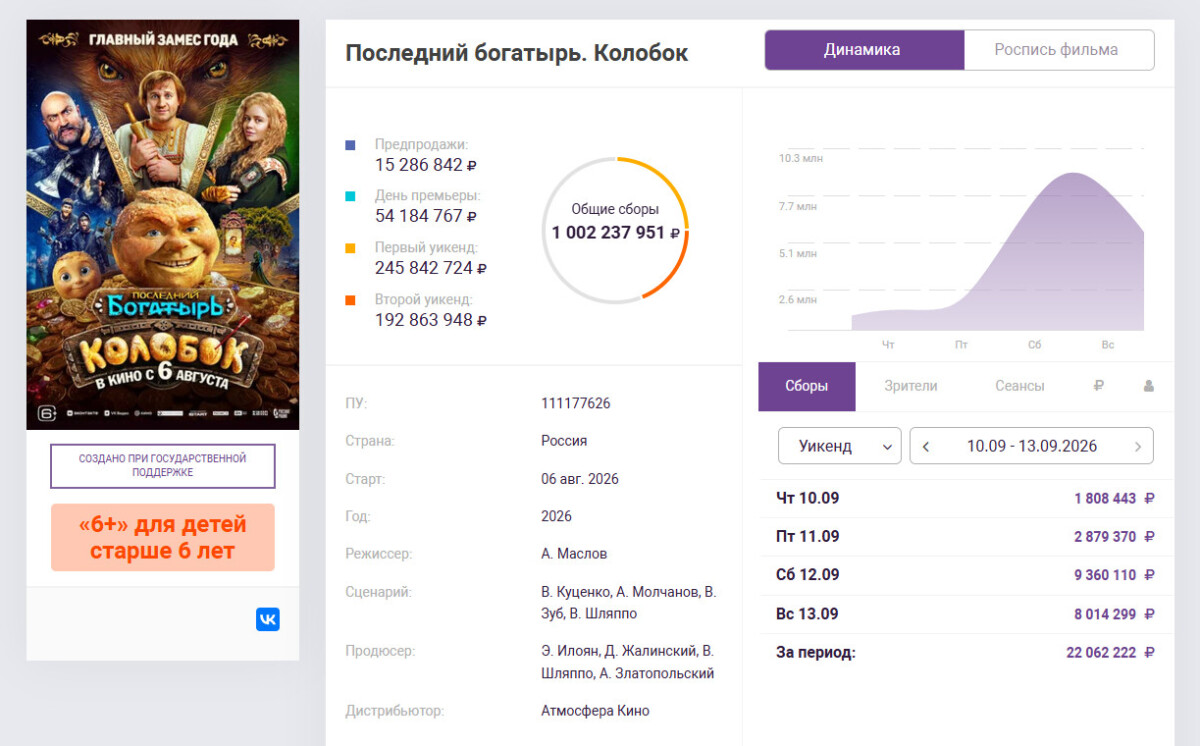Click first weekend value 245 842 724
The width and height of the screenshot is (1200, 746).
click(x=431, y=268)
